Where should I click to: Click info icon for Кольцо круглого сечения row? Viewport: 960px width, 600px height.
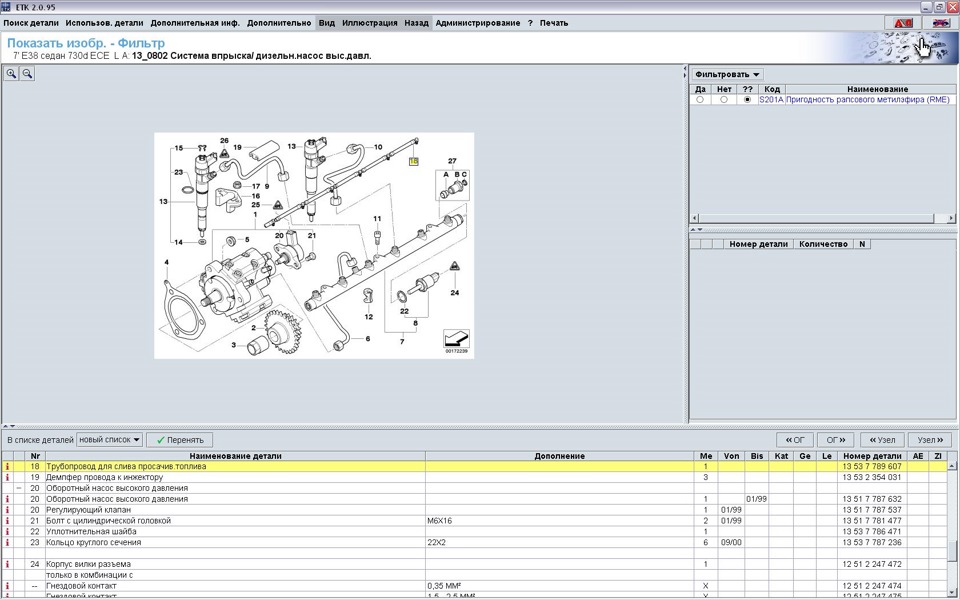tap(8, 543)
